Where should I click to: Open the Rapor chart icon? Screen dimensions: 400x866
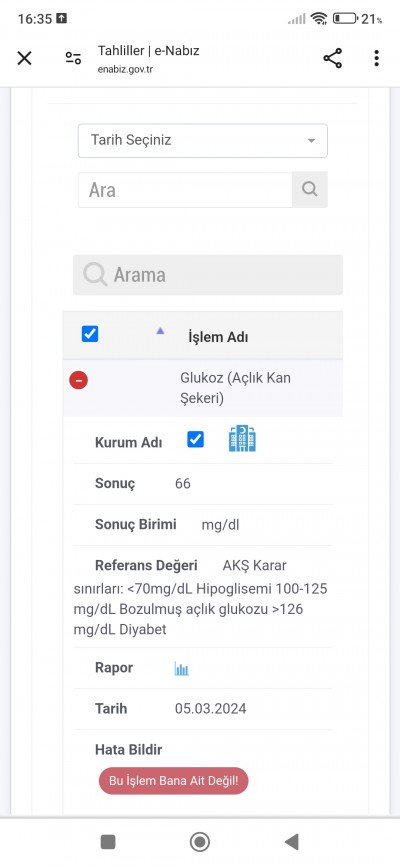point(181,669)
